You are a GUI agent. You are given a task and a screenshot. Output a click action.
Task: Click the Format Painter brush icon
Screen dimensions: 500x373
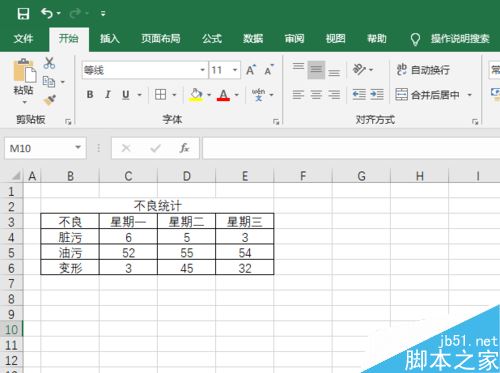tap(50, 100)
